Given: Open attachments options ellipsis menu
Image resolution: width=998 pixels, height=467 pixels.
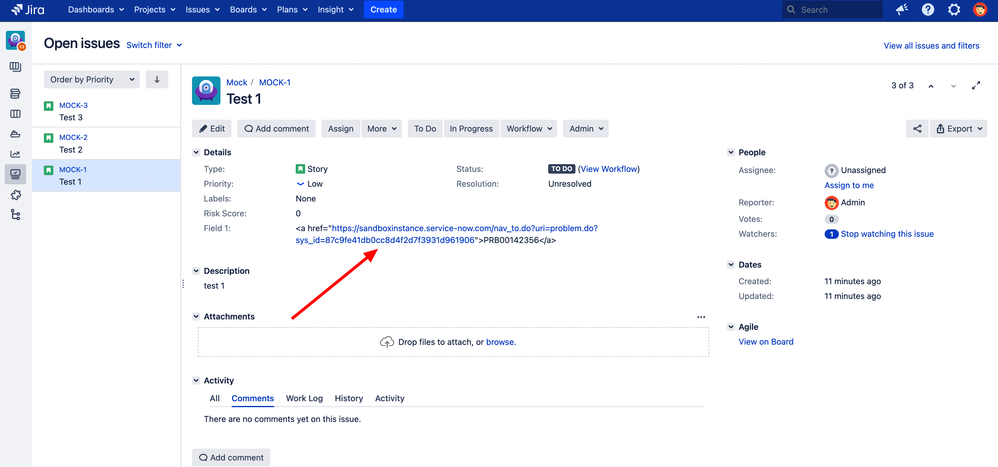Looking at the screenshot, I should click(701, 316).
